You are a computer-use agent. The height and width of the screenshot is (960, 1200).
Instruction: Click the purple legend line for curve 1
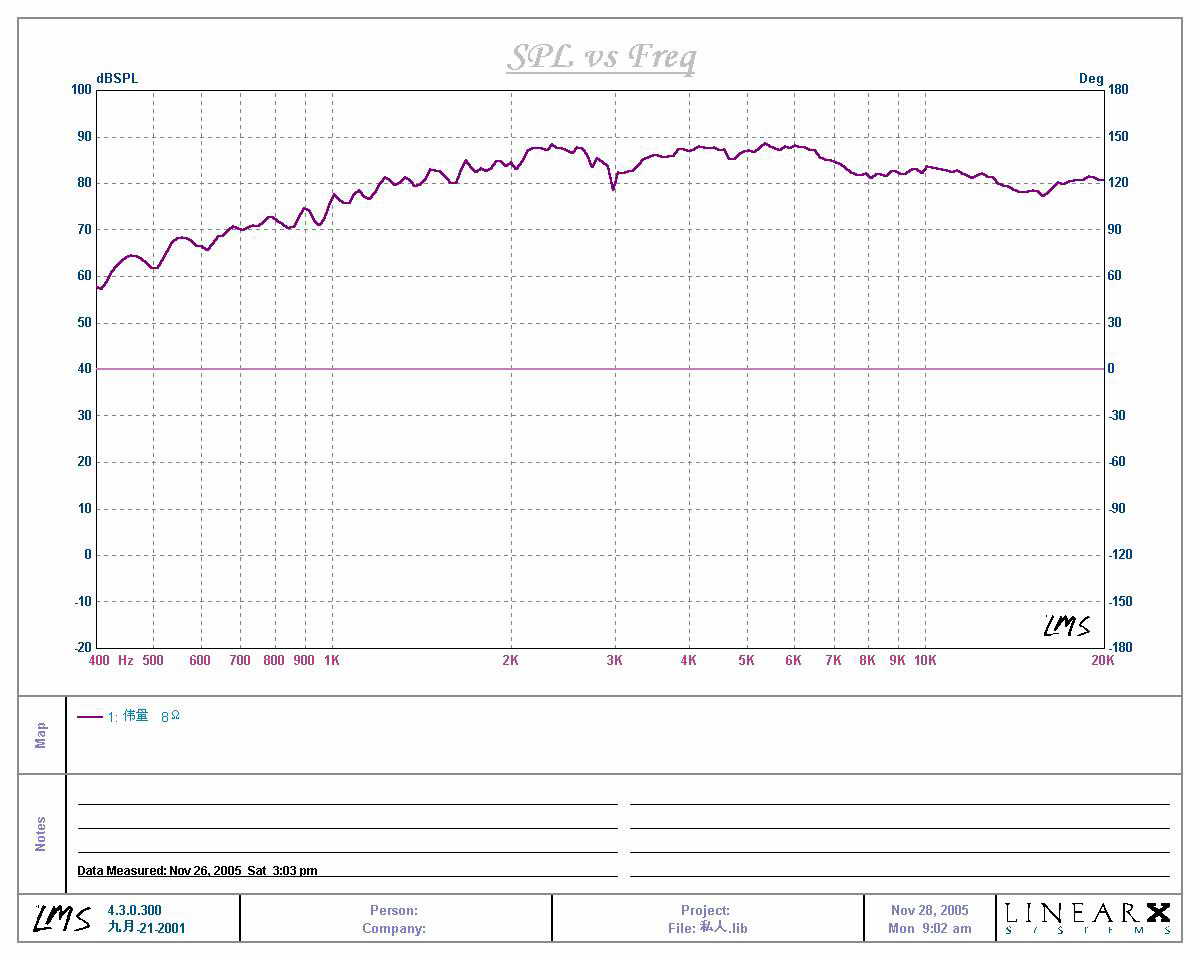90,717
